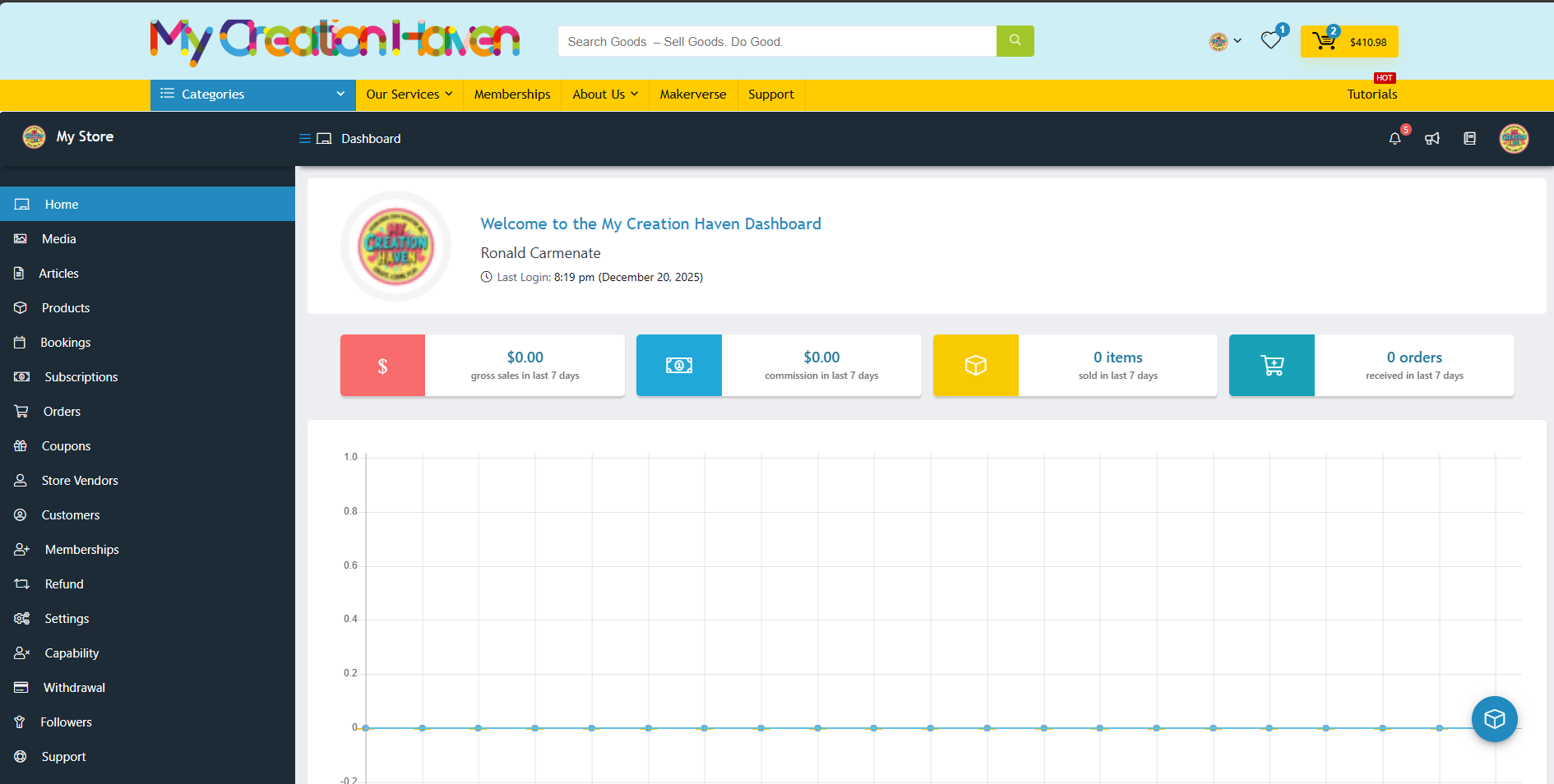This screenshot has height=784, width=1554.
Task: Toggle the sidebar with hamburger icon
Action: pyautogui.click(x=305, y=139)
